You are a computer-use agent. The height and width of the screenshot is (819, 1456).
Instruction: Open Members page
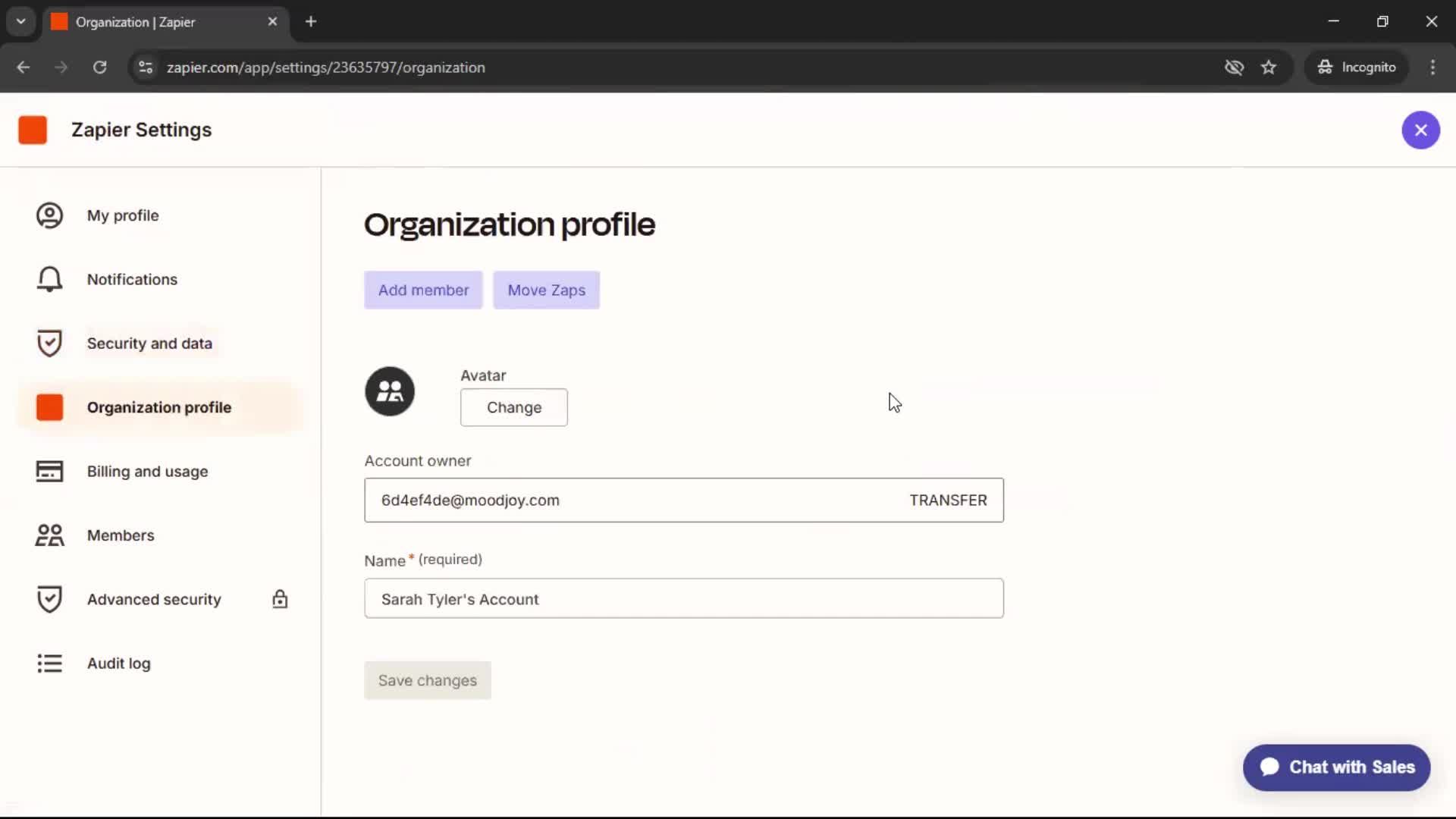pyautogui.click(x=161, y=535)
